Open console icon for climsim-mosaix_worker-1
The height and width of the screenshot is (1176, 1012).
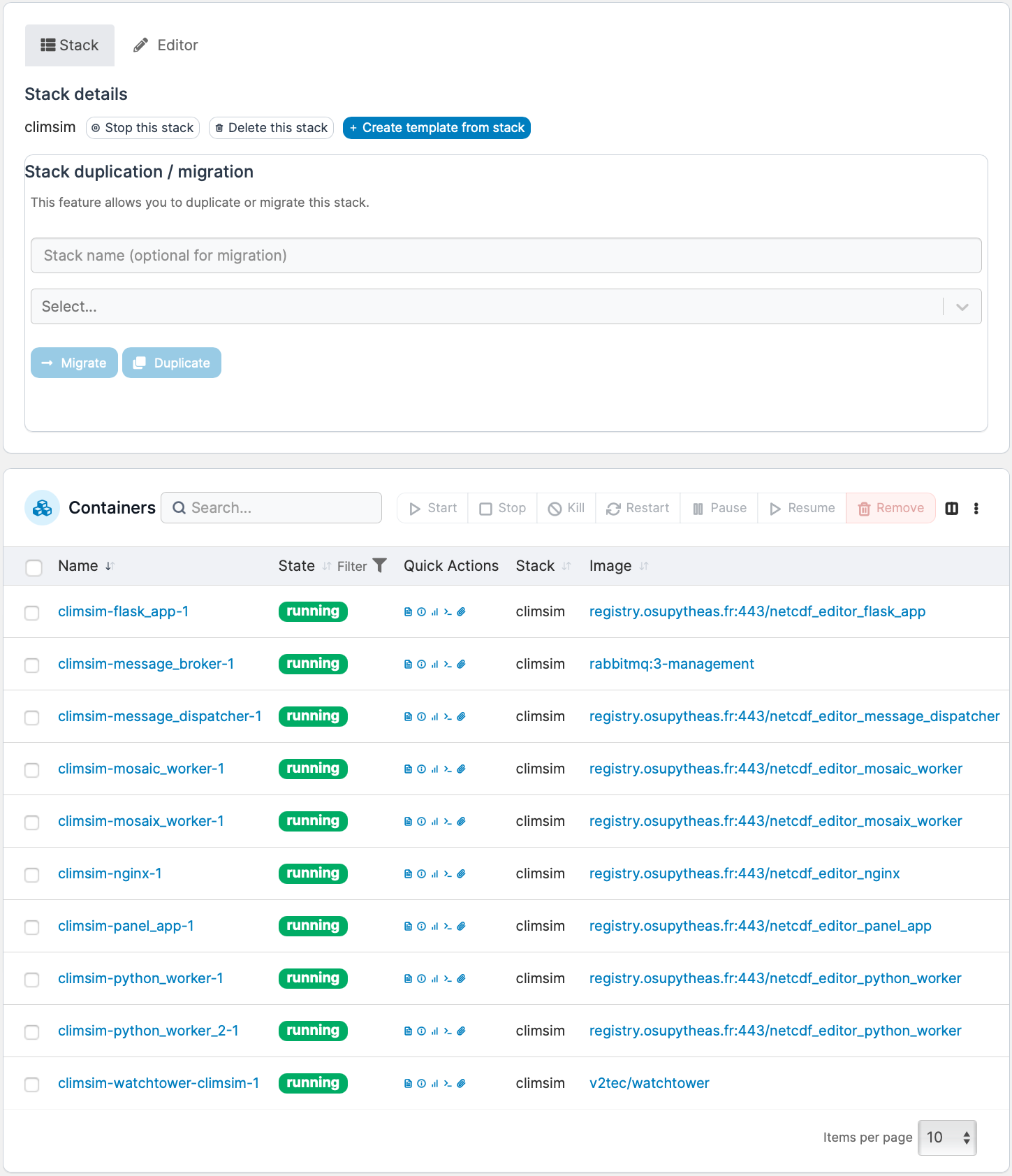pos(448,822)
